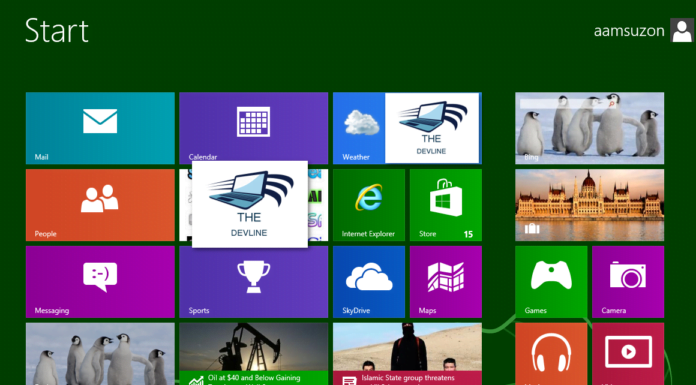
Task: Open the aamsuzon user account menu
Action: click(x=643, y=30)
